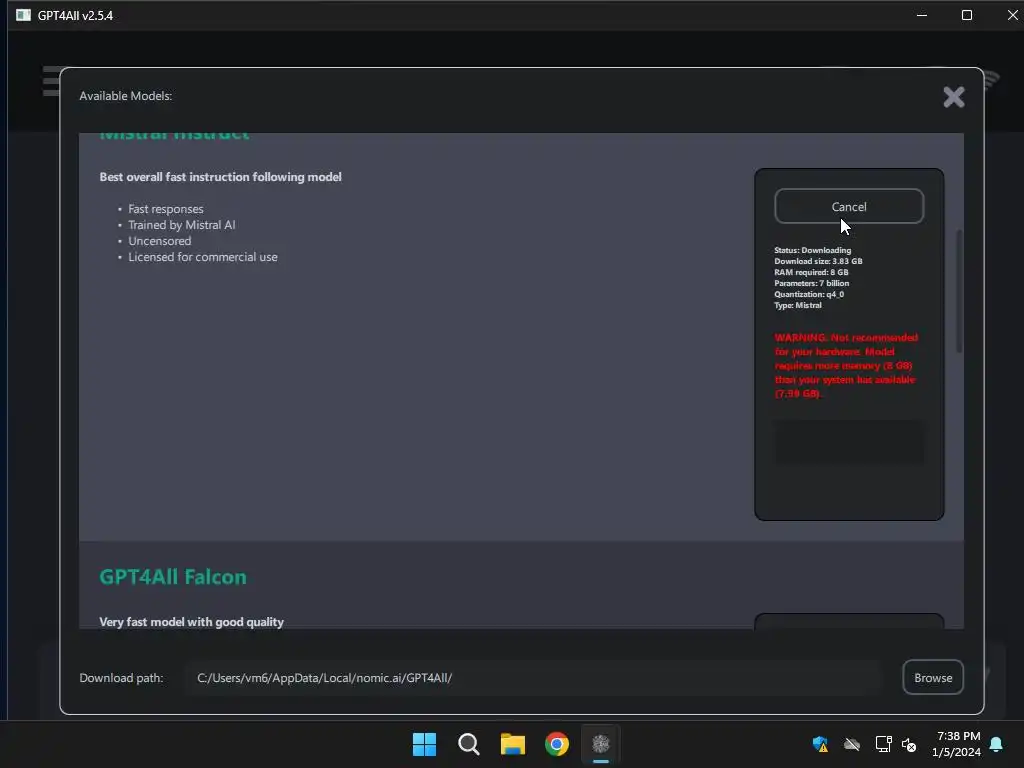Close the Available Models dialog
Screen dimensions: 1024x768
pyautogui.click(x=953, y=97)
